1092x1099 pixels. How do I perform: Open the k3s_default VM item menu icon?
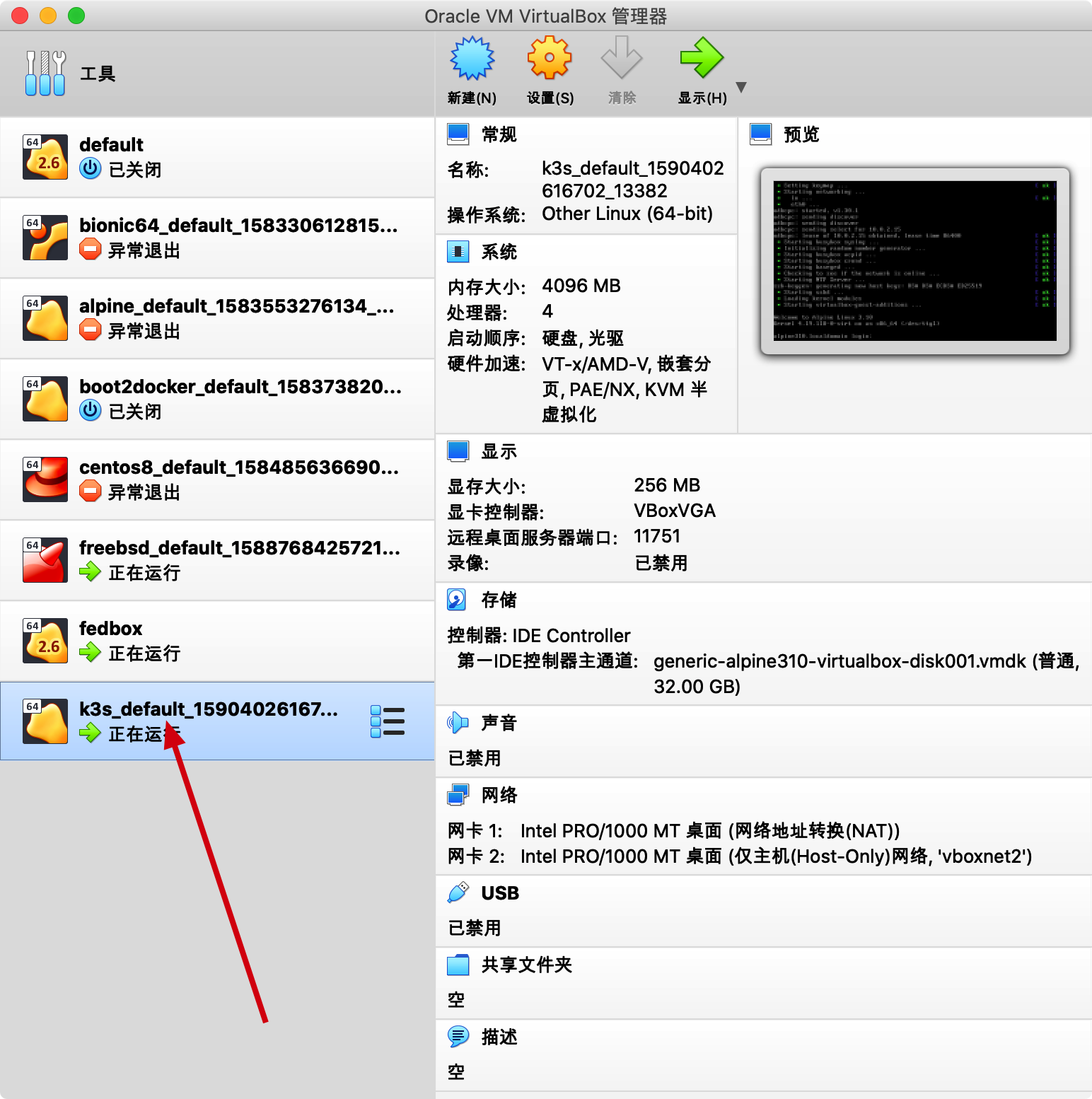pos(388,721)
